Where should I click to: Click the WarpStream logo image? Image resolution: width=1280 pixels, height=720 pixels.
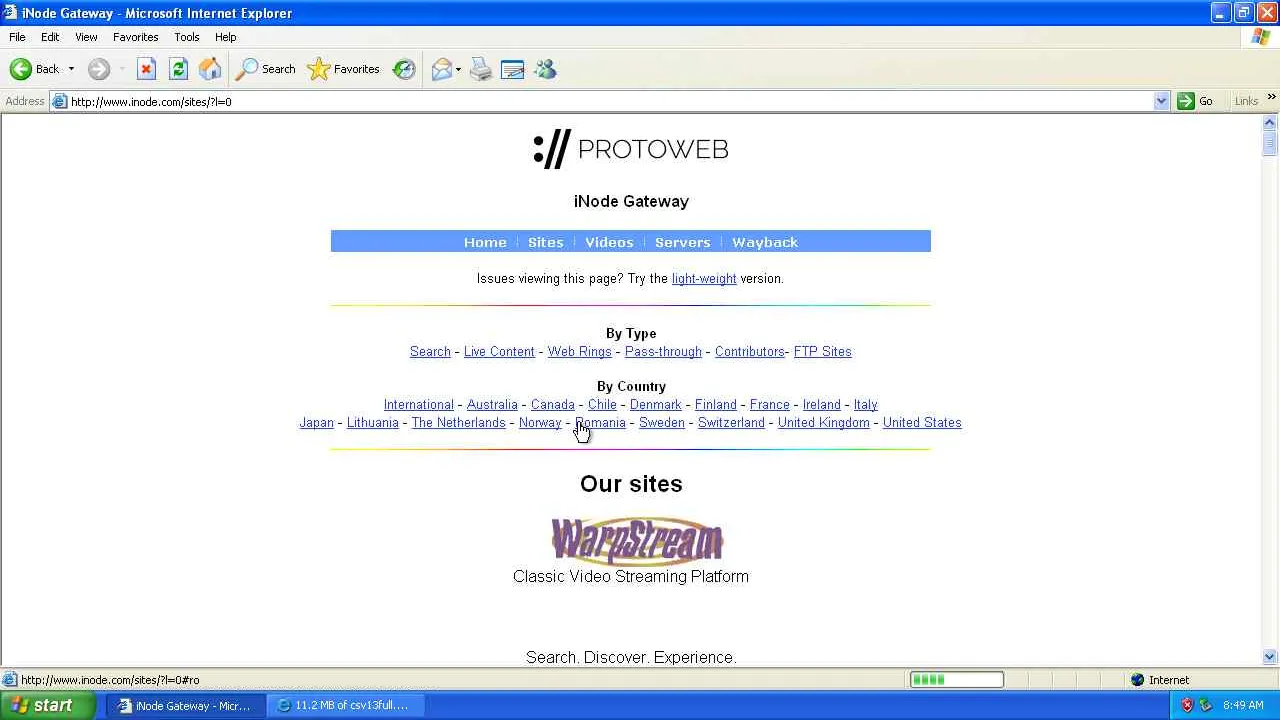pyautogui.click(x=637, y=541)
